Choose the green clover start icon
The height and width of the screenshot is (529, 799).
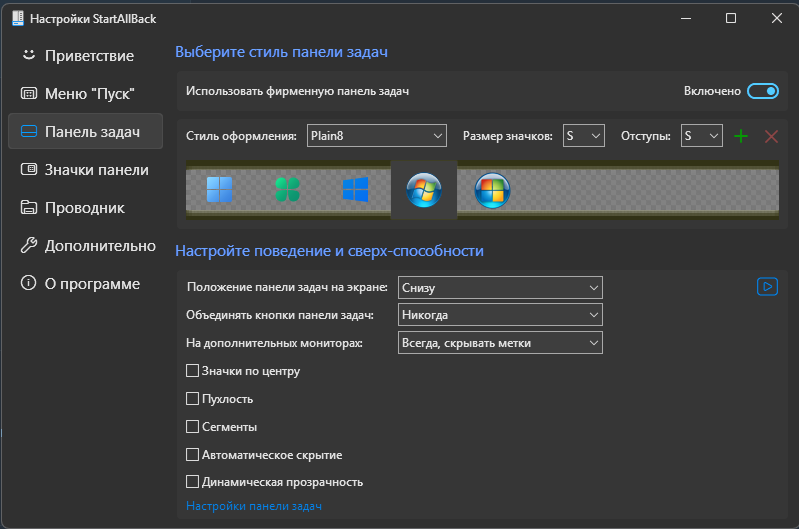coord(287,190)
